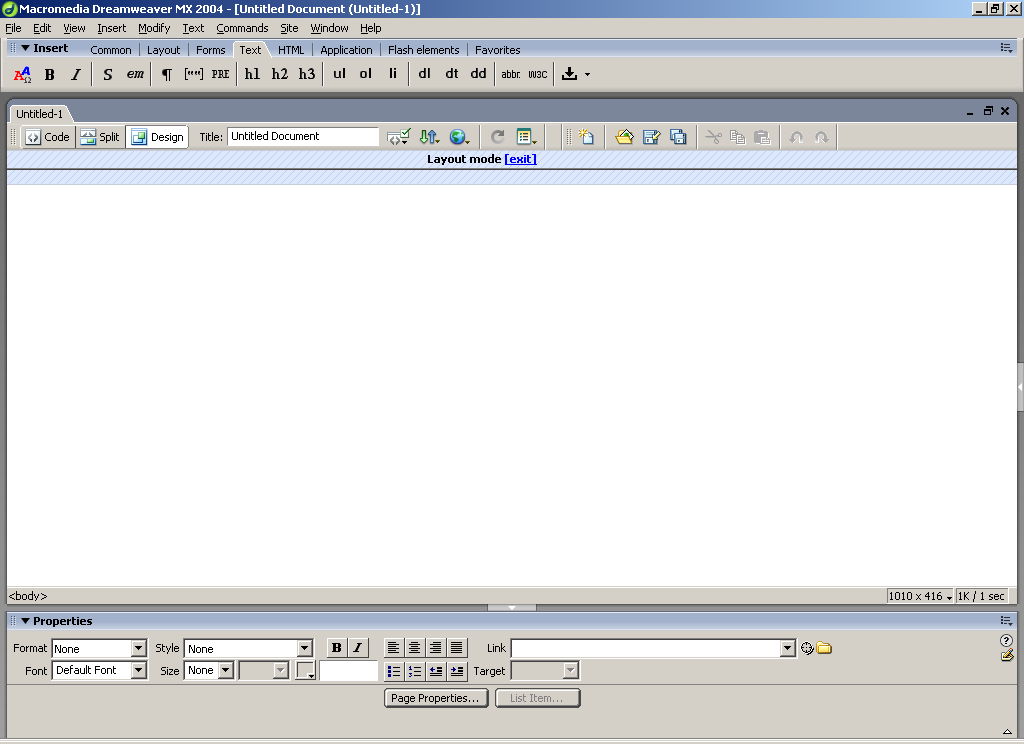Collapse the Insert panel triangle
The width and height of the screenshot is (1024, 744).
[25, 48]
